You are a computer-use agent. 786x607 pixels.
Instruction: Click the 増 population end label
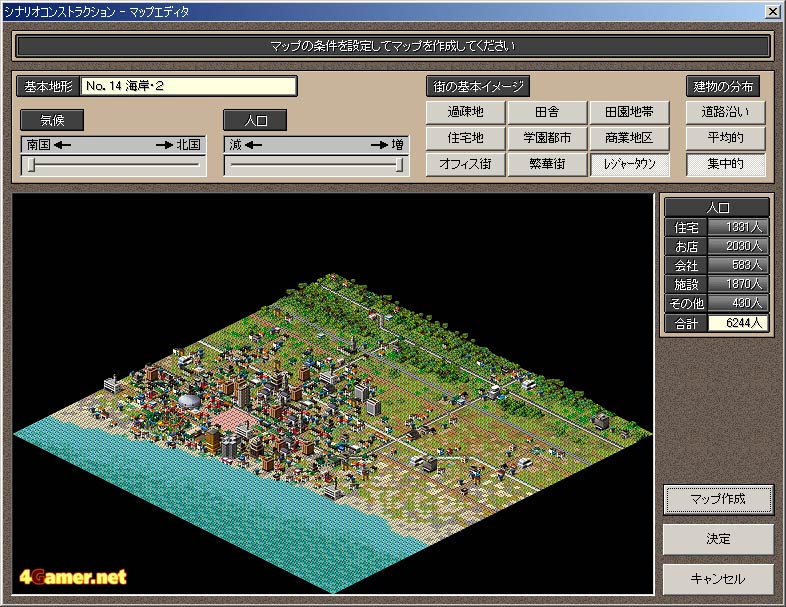398,145
